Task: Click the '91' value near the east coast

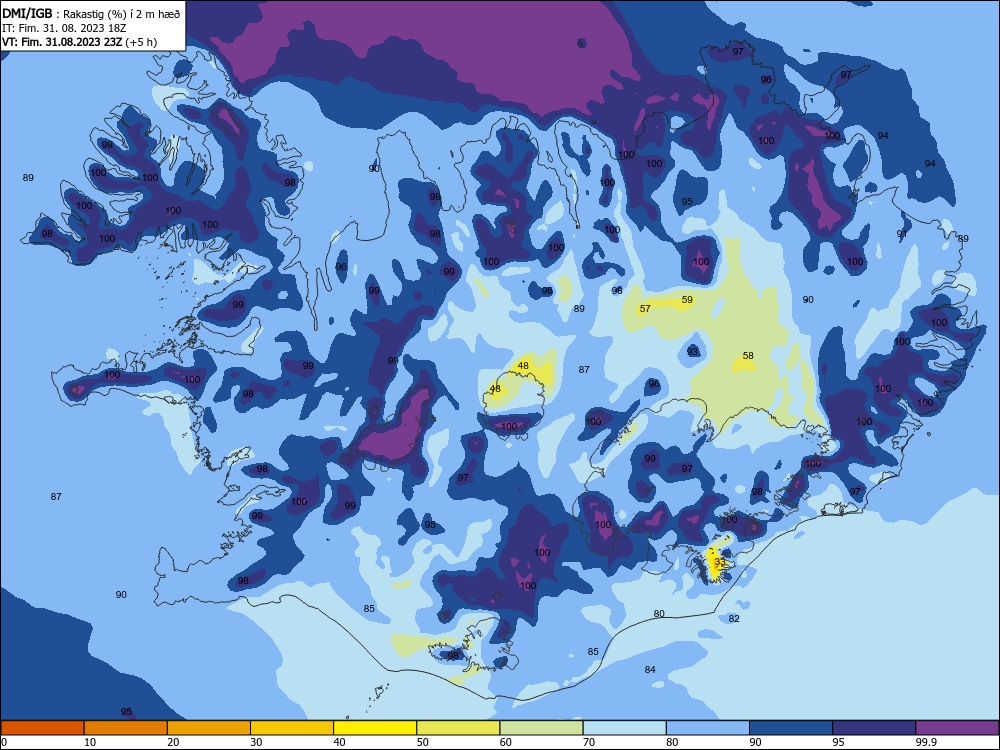Action: (902, 234)
